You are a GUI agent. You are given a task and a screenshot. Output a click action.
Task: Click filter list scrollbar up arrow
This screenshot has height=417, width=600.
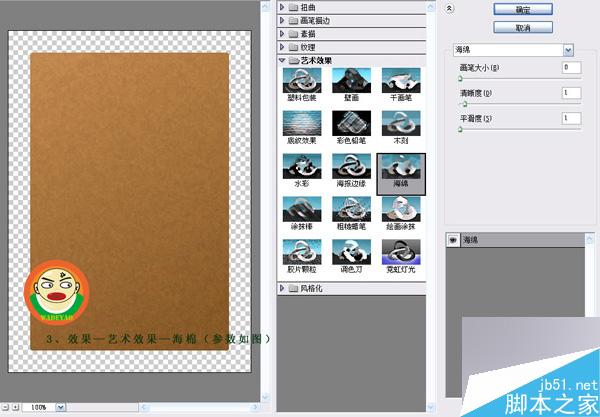(x=431, y=7)
